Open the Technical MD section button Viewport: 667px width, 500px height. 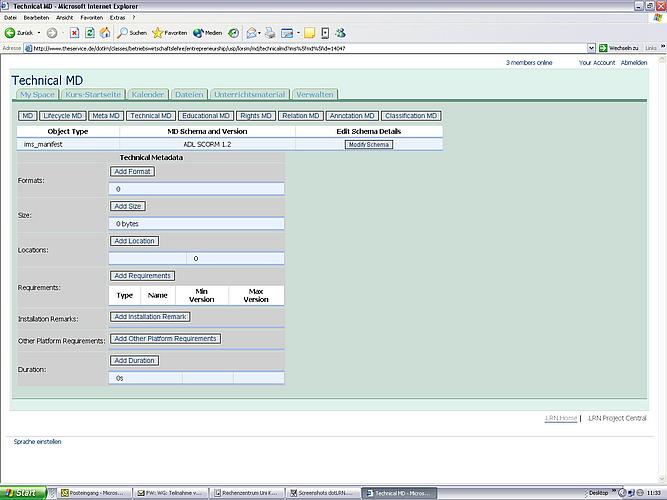[x=151, y=116]
